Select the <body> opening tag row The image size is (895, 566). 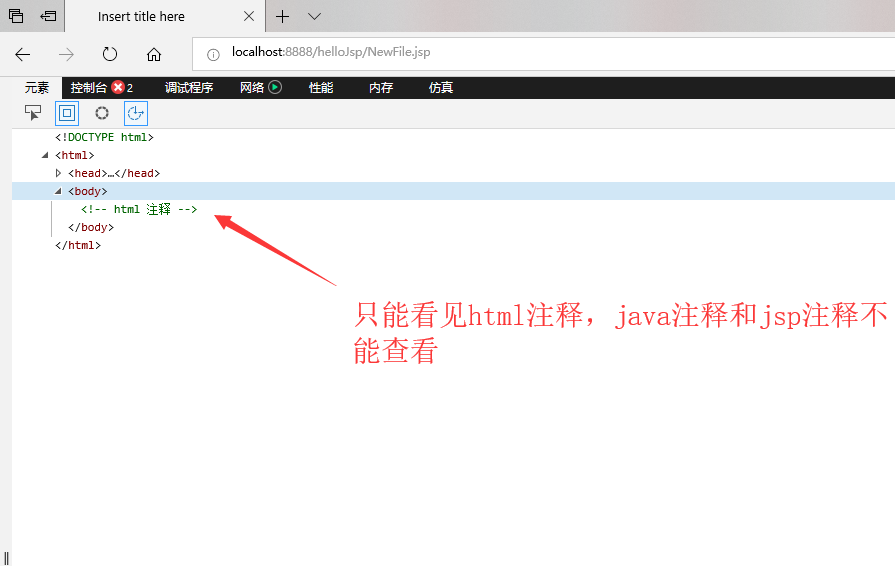click(453, 191)
